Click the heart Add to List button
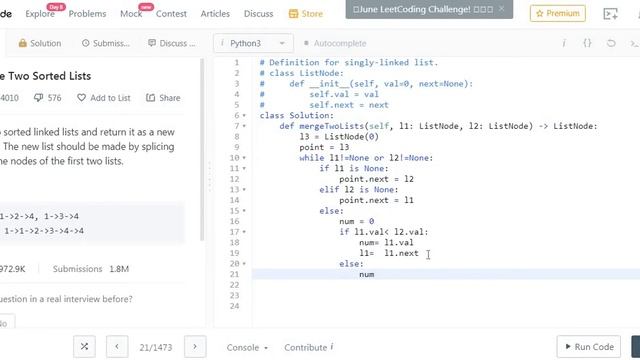Viewport: 640px width, 360px height. point(104,98)
